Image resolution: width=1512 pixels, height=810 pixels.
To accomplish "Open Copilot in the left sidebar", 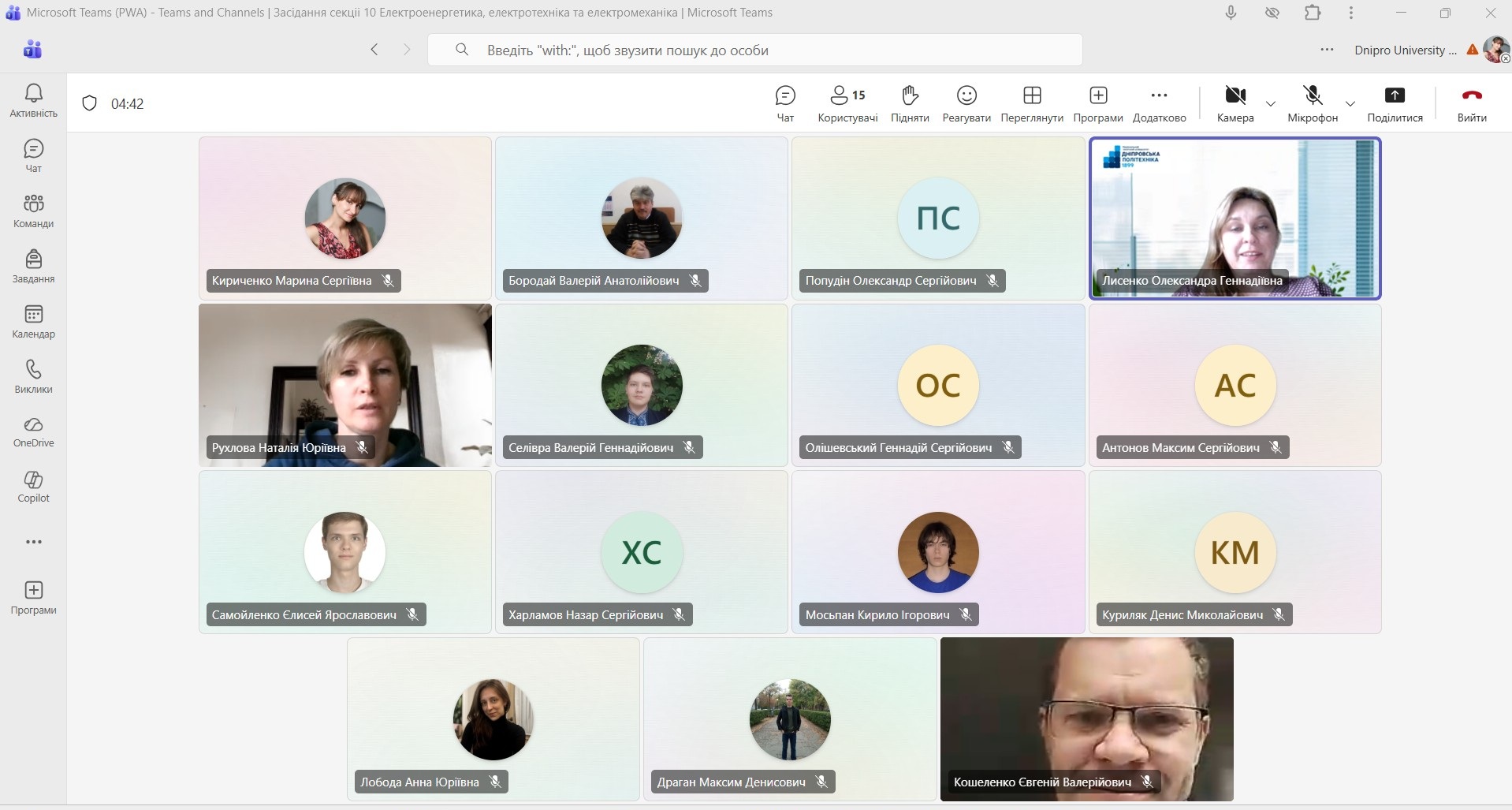I will click(x=33, y=486).
